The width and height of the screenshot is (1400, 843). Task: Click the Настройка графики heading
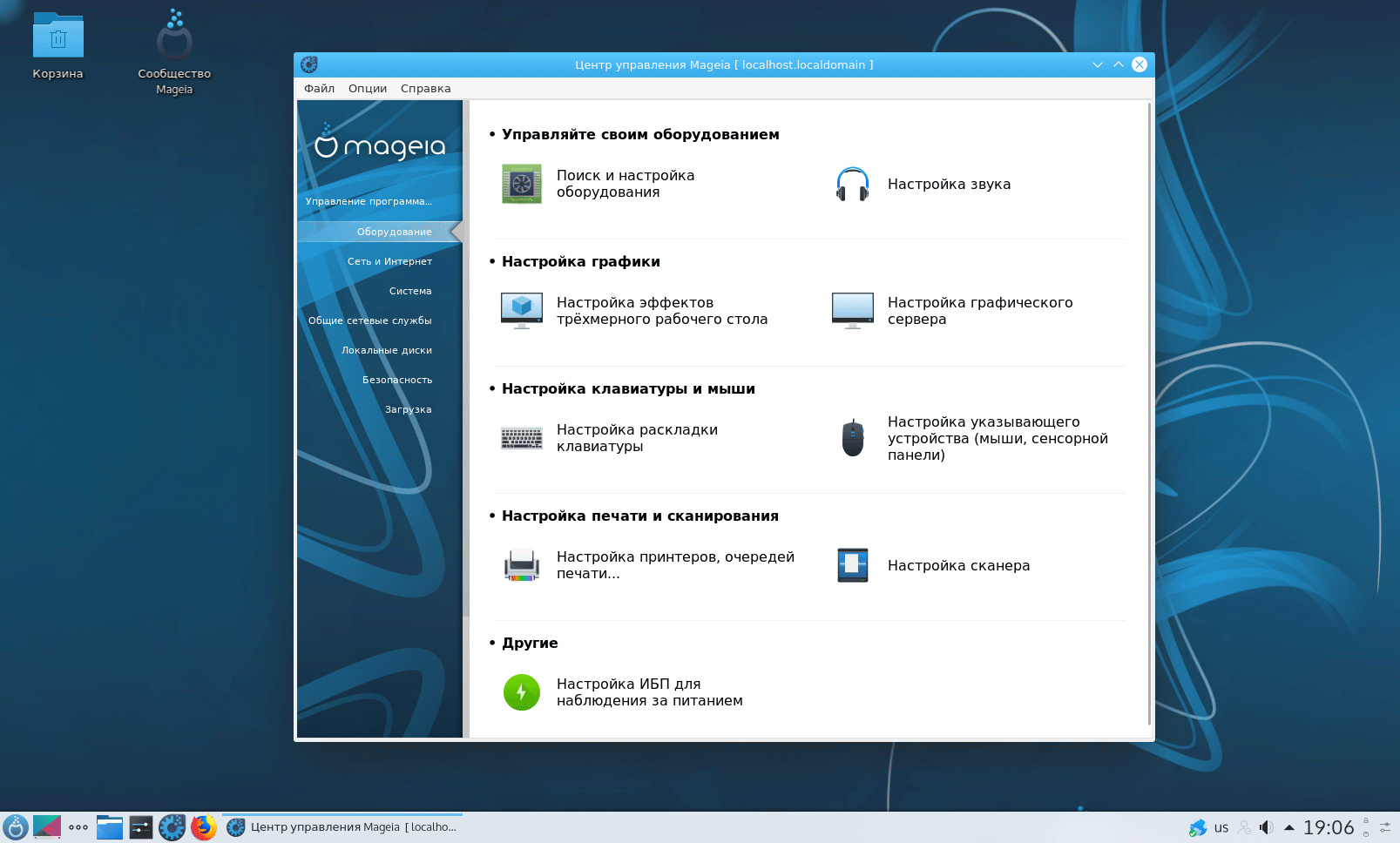581,261
